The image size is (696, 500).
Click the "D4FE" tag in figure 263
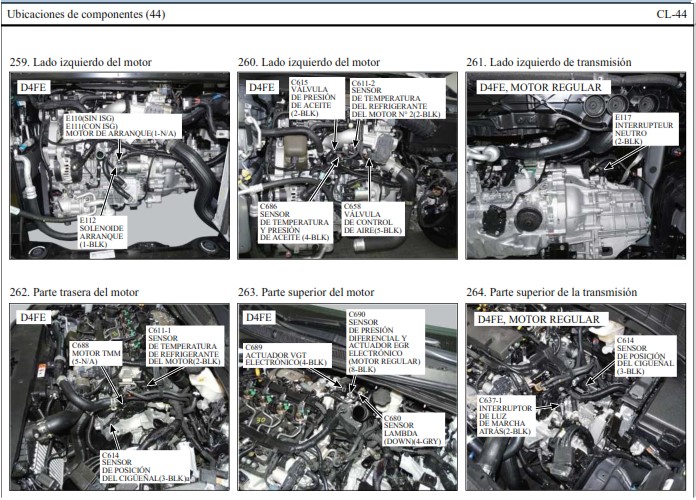259,317
